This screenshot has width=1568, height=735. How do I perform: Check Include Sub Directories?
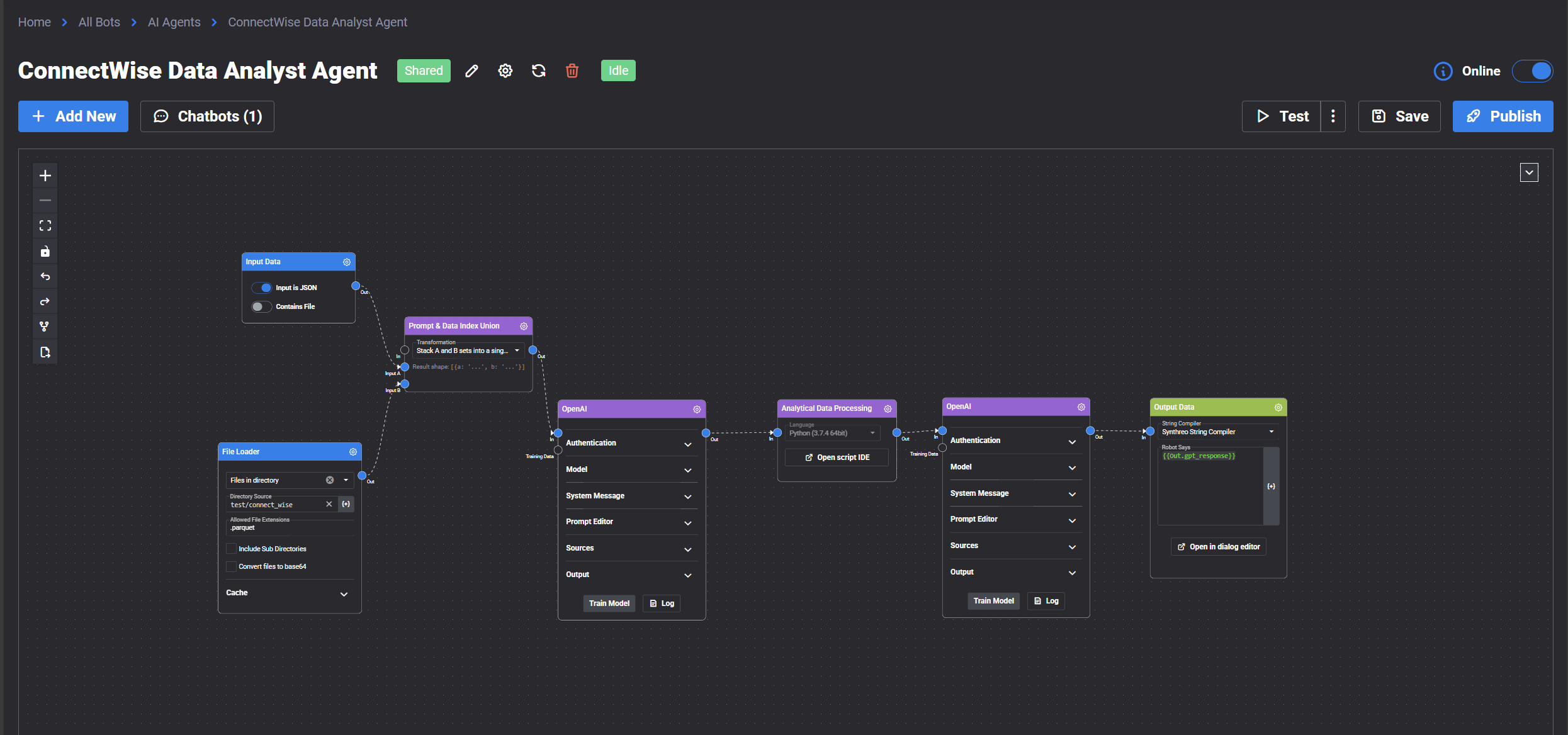click(x=232, y=549)
